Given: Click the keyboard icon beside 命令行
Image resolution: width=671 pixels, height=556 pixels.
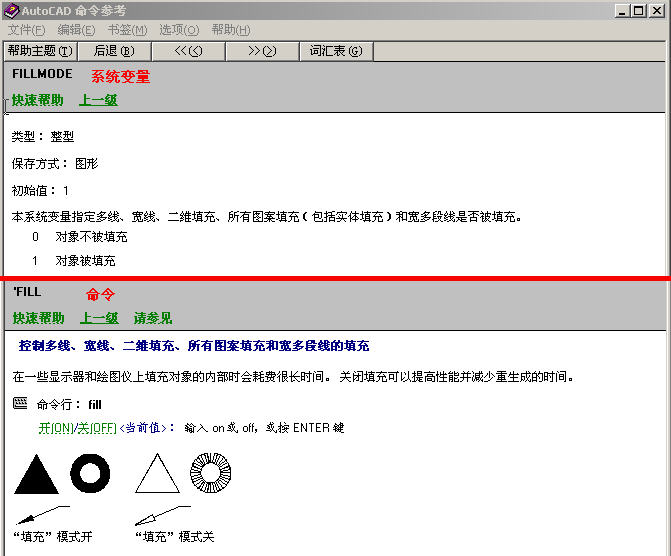Looking at the screenshot, I should coord(21,404).
